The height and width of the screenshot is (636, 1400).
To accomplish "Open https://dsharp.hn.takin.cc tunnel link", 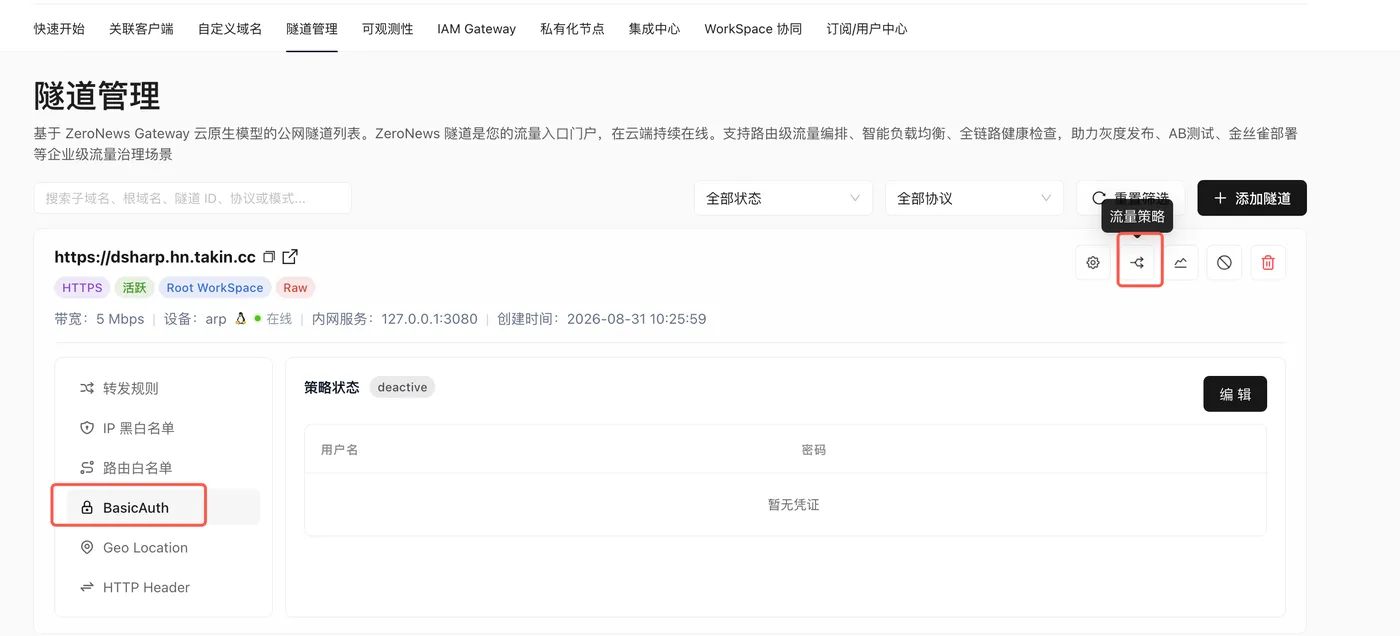I will point(155,257).
